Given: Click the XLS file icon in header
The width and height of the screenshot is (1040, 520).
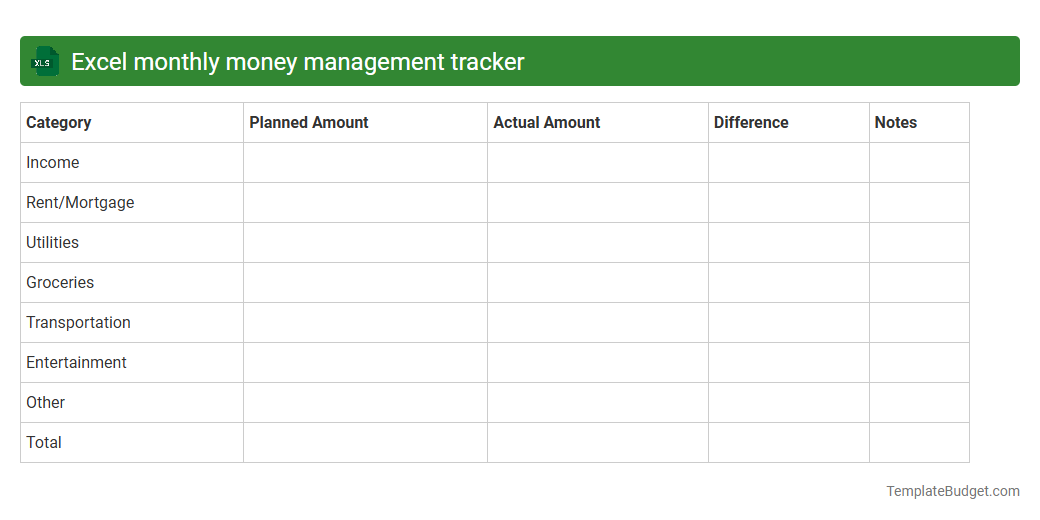Looking at the screenshot, I should pyautogui.click(x=44, y=61).
